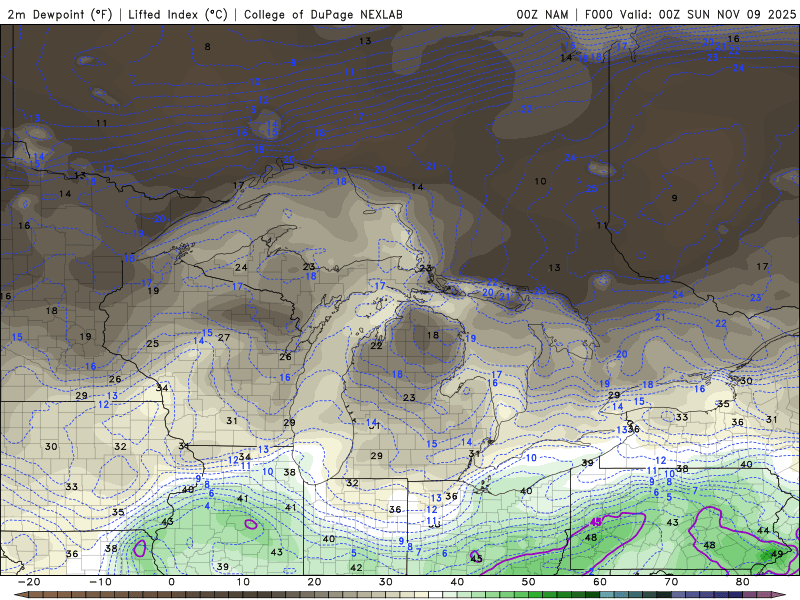
Task: Click the '80' color scale label
Action: [x=743, y=582]
